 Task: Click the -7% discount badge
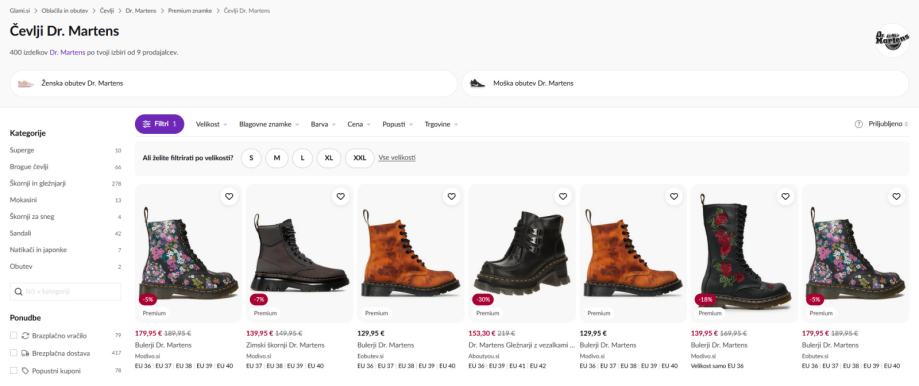coord(259,299)
